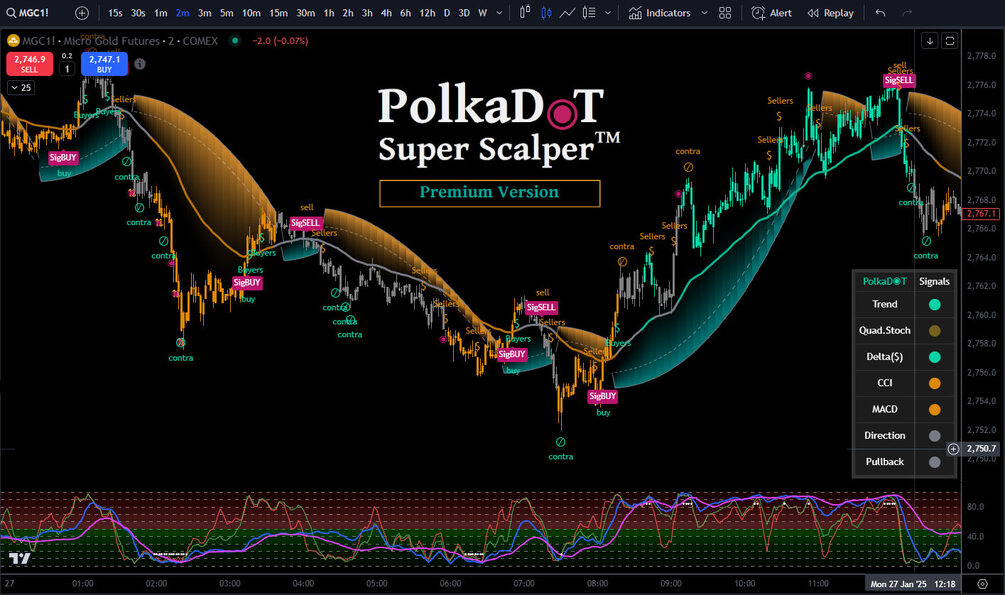The width and height of the screenshot is (1005, 595).
Task: Switch chart to 6h interval
Action: (x=406, y=13)
